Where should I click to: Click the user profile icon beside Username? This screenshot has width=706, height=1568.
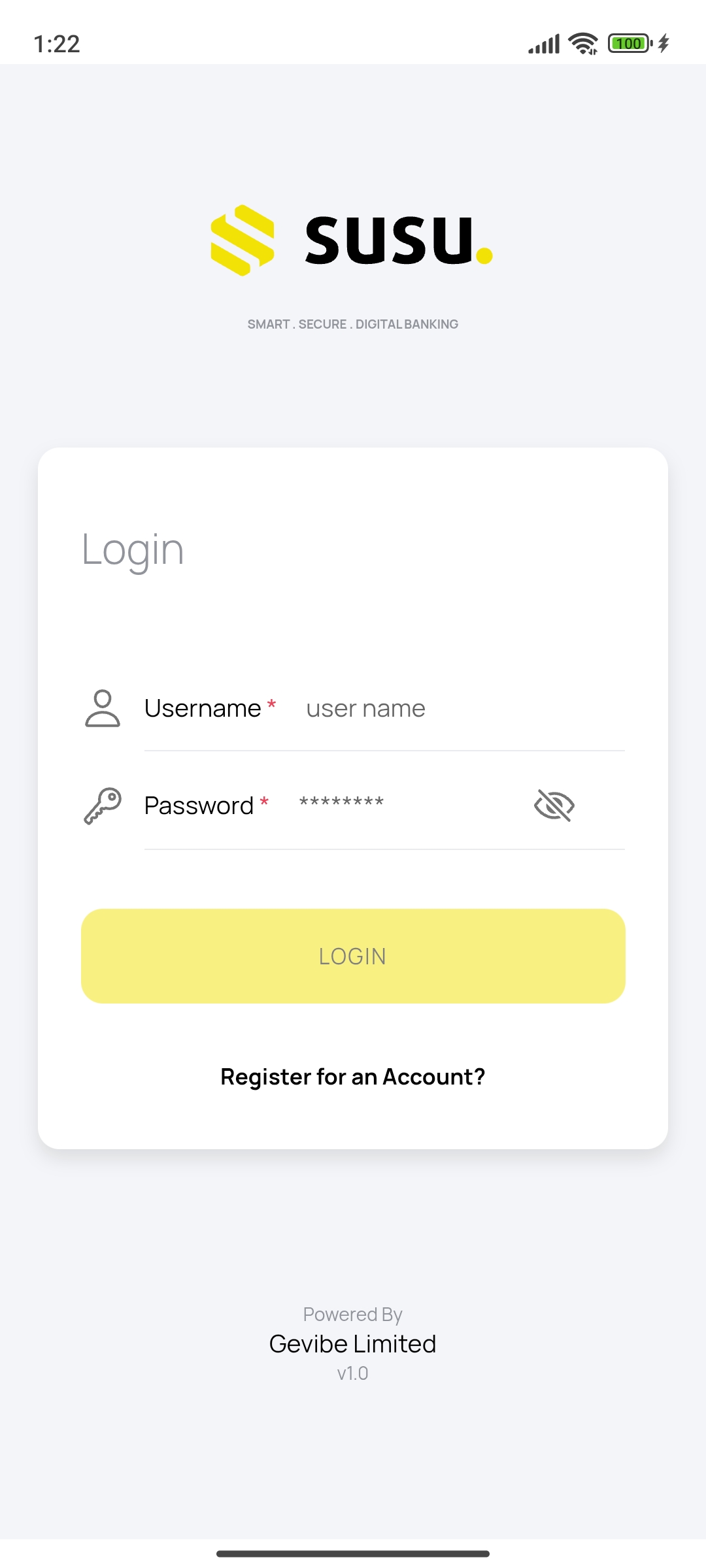103,708
